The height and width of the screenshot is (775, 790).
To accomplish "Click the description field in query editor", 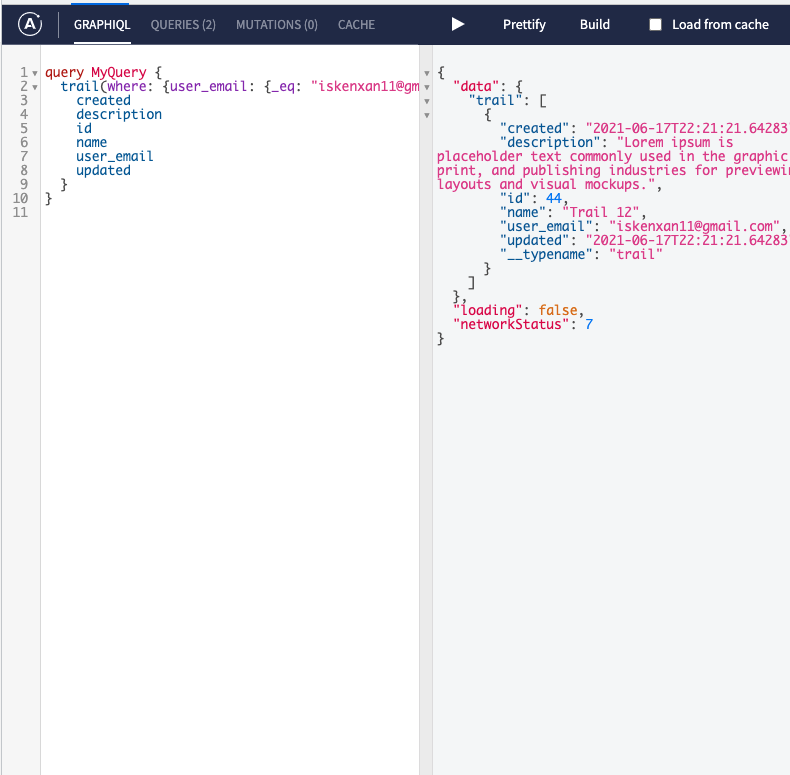I will coord(118,114).
